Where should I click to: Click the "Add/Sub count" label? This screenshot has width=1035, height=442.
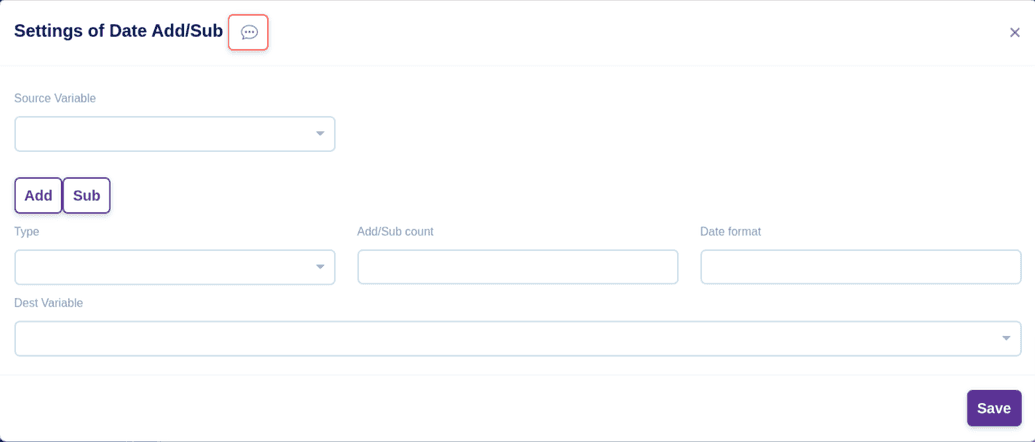click(x=395, y=231)
